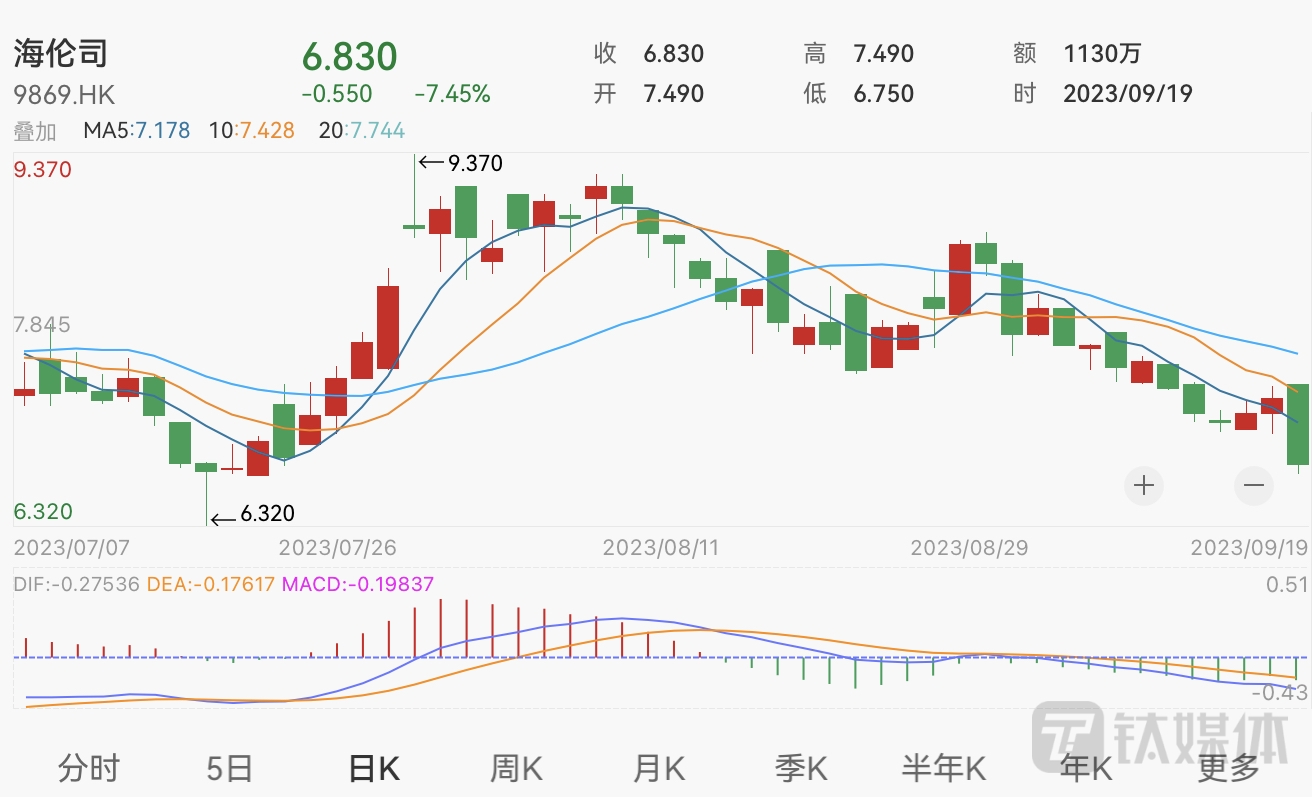The image size is (1312, 797).
Task: Select the 5日 chart tab
Action: [x=229, y=768]
